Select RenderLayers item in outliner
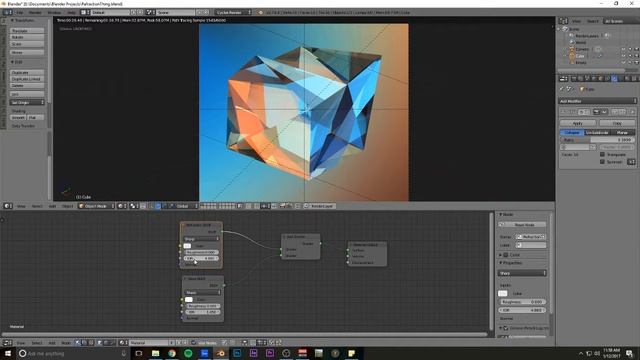 click(587, 36)
